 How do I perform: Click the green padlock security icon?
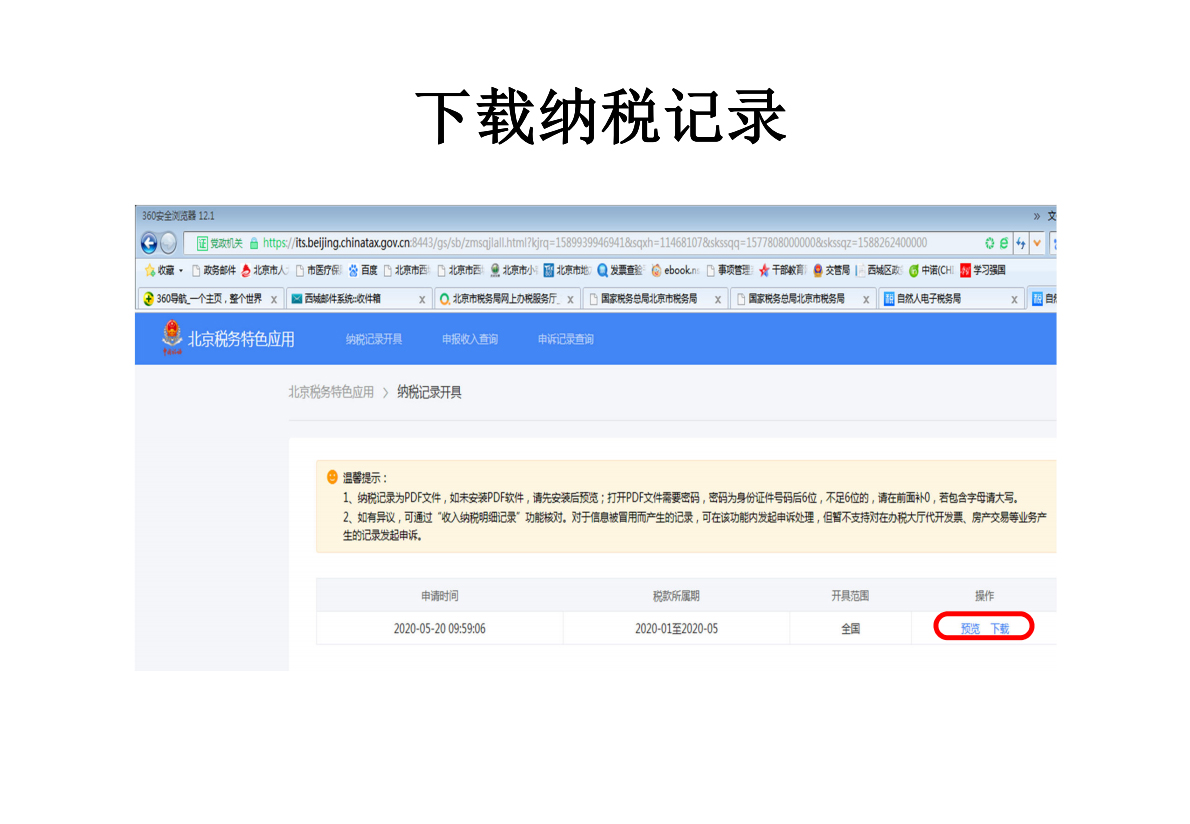click(x=254, y=243)
